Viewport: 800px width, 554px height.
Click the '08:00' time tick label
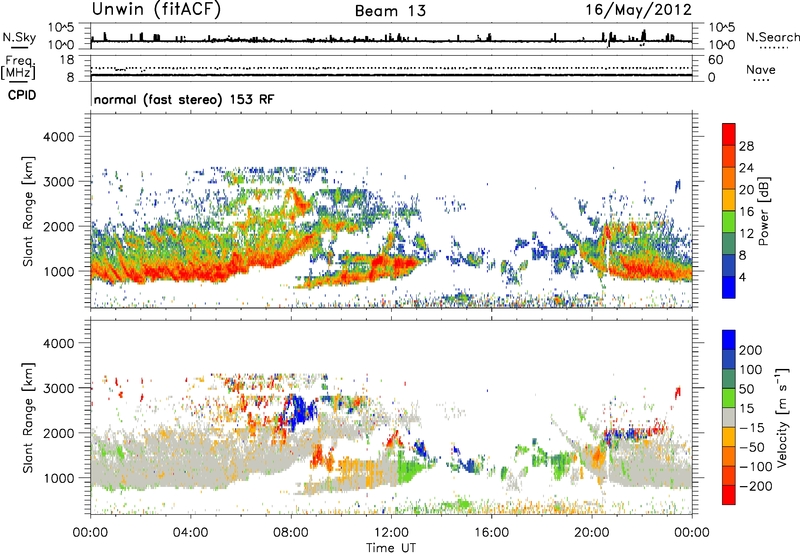[291, 533]
